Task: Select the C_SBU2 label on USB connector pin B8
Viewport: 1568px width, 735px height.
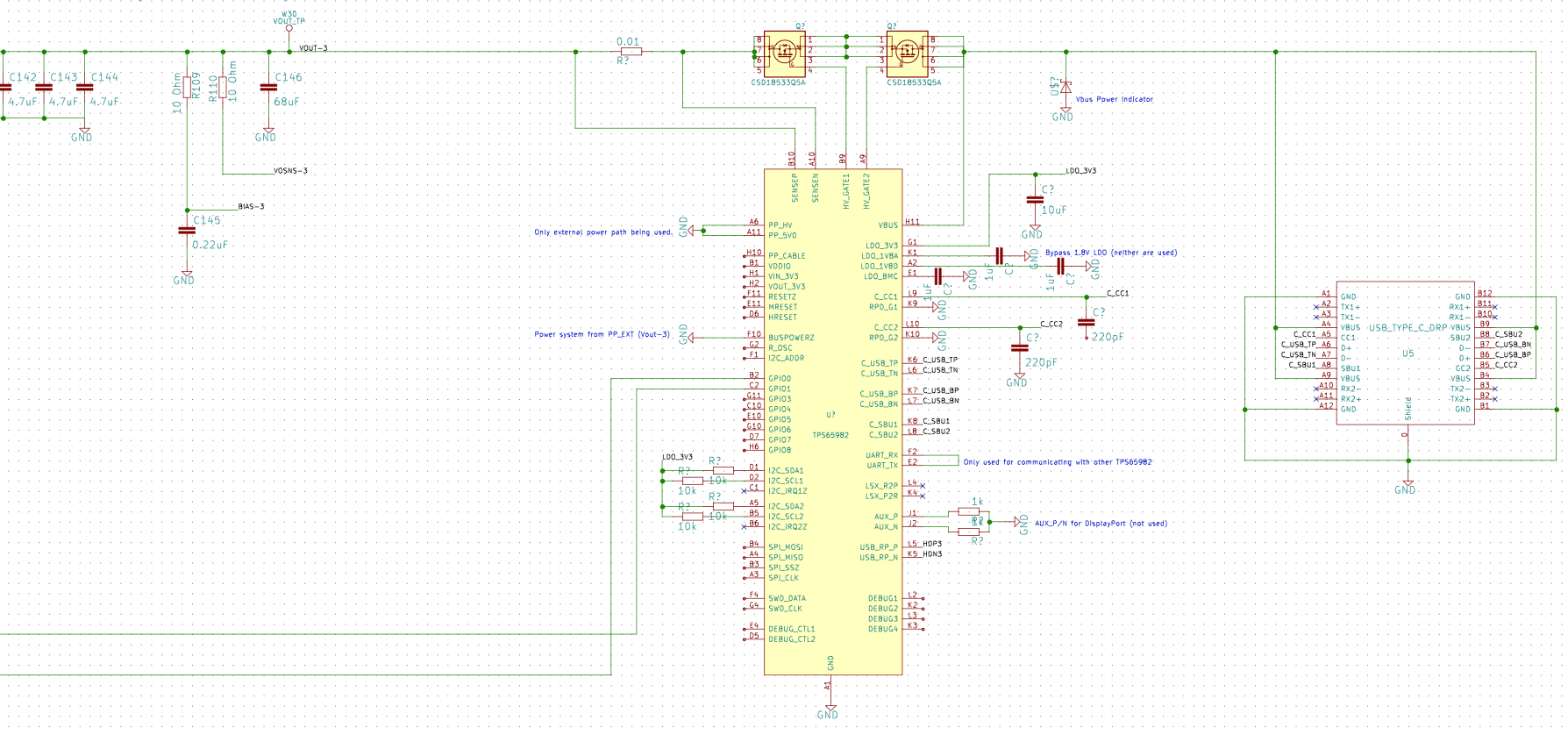Action: coord(1508,334)
